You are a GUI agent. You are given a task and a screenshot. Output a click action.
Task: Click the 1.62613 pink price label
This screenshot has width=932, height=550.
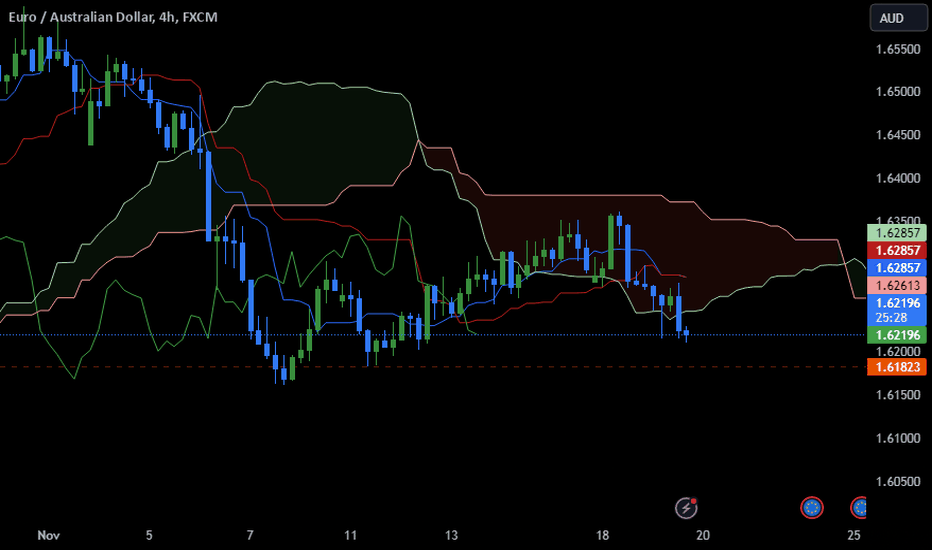tap(897, 285)
